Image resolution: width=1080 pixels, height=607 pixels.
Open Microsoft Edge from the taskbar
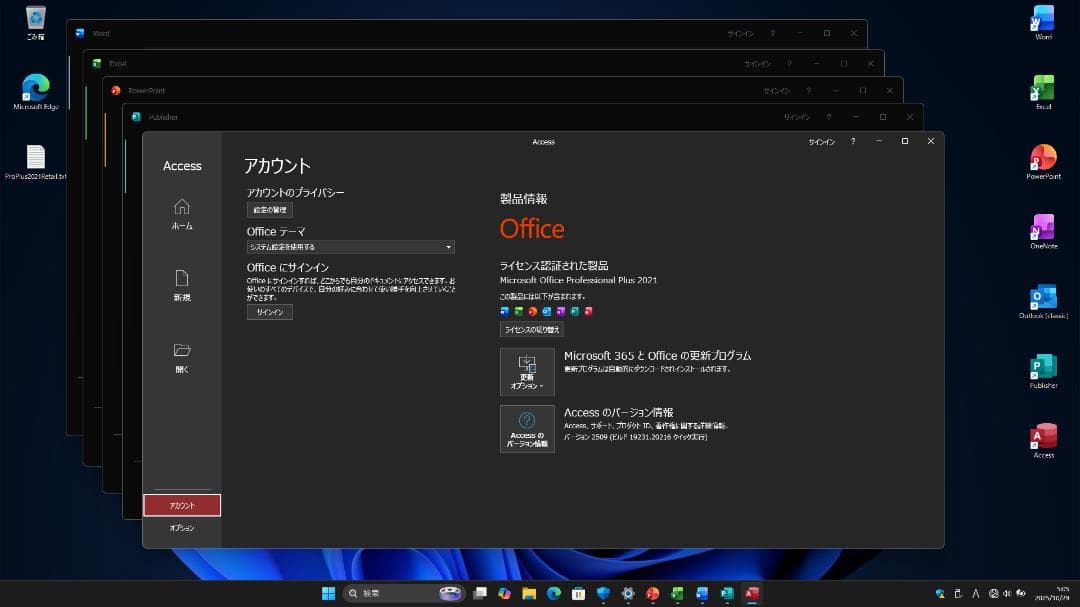tap(553, 592)
